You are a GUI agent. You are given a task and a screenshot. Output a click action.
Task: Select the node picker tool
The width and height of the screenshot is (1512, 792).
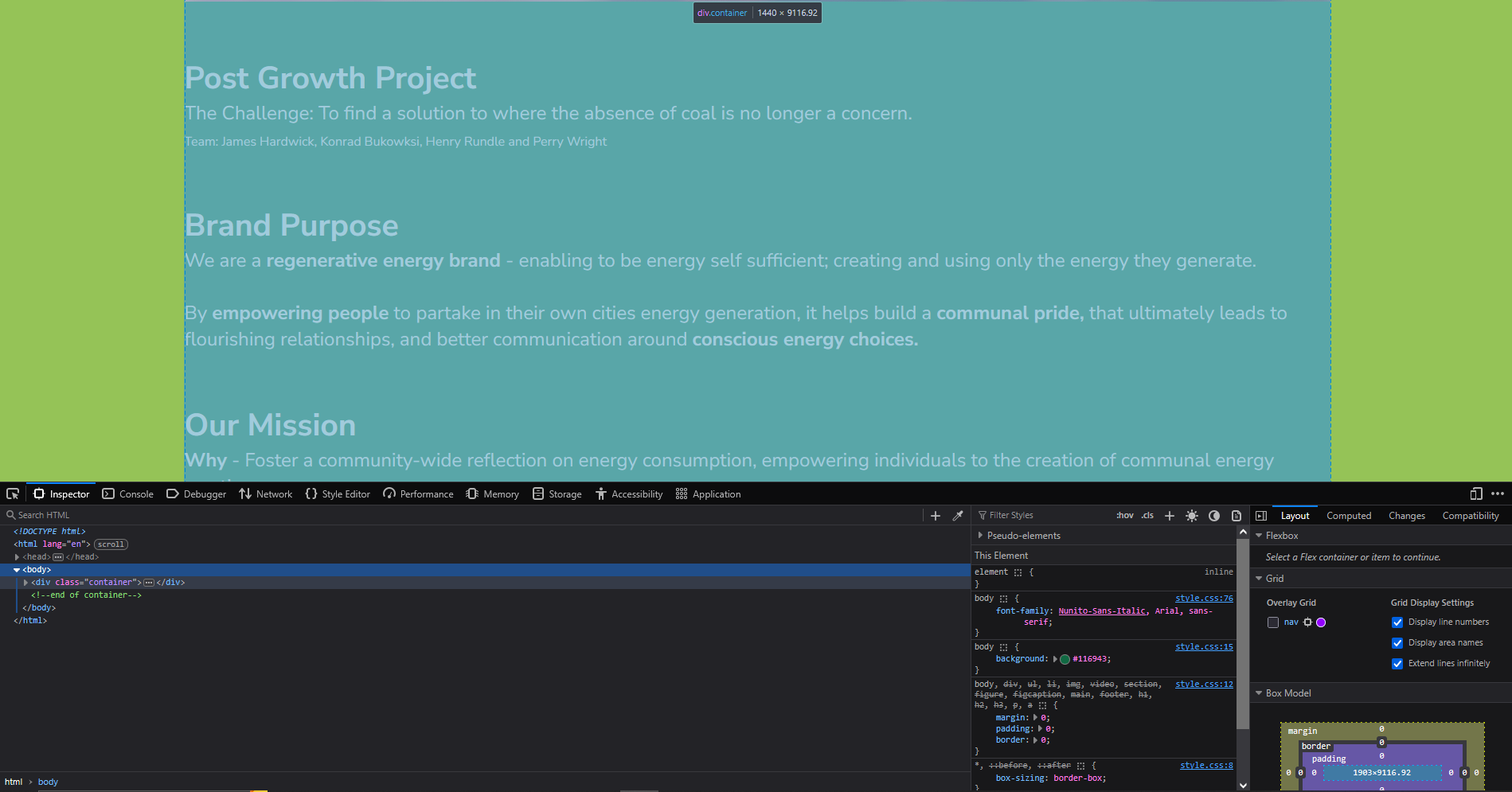[12, 494]
